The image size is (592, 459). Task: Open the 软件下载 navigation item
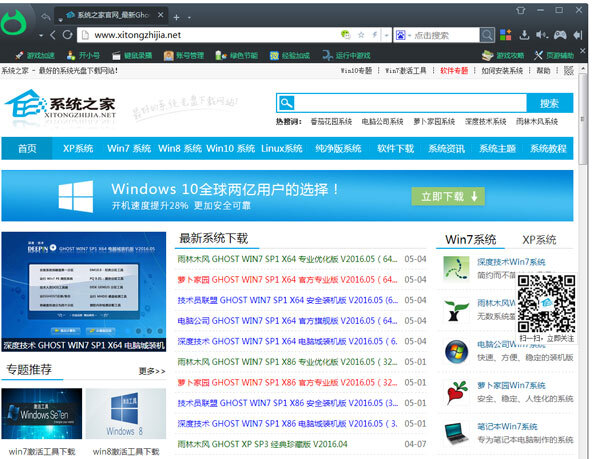[x=395, y=148]
